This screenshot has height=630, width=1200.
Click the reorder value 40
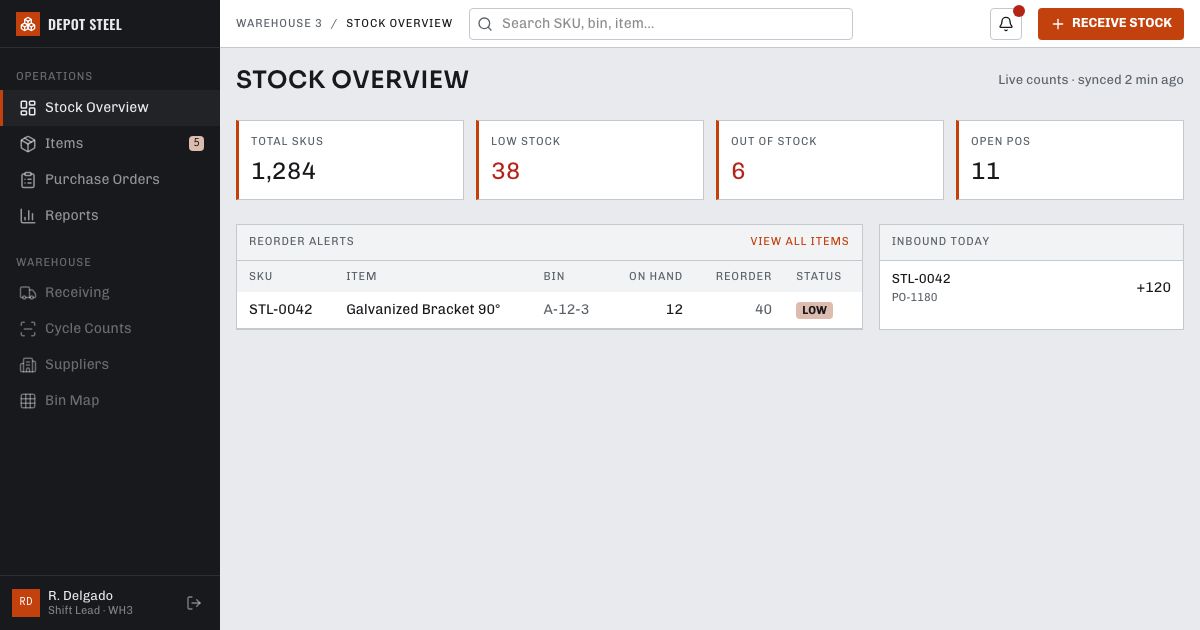coord(763,310)
